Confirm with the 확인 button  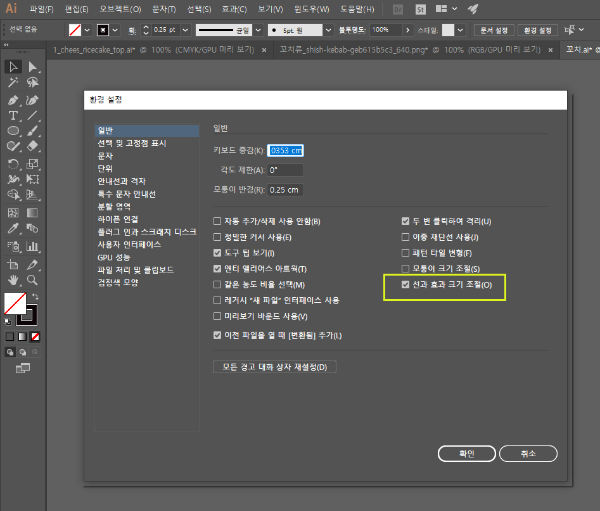pos(466,454)
